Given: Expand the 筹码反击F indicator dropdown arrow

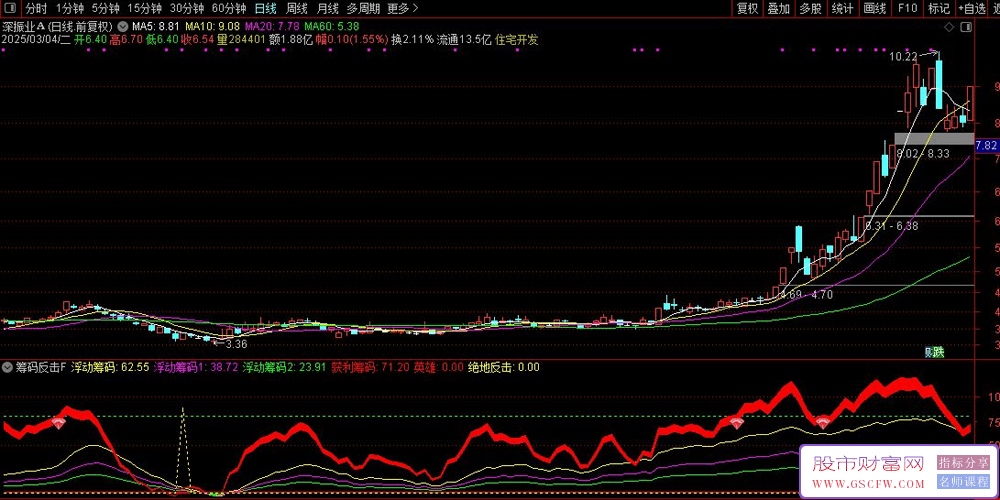Looking at the screenshot, I should click(8, 367).
